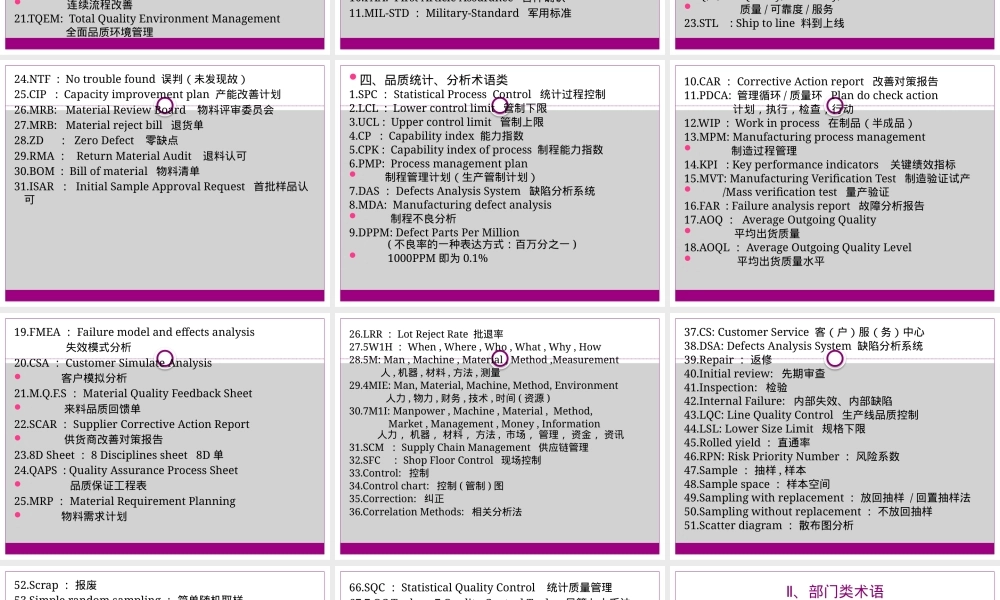Click '18.AOQL : Average Outgoing Quality Level'
This screenshot has height=600, width=1000.
tap(798, 247)
